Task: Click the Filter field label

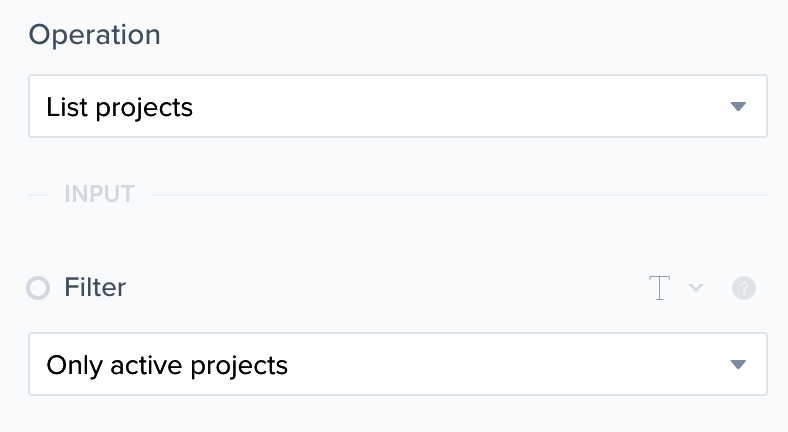Action: (95, 288)
